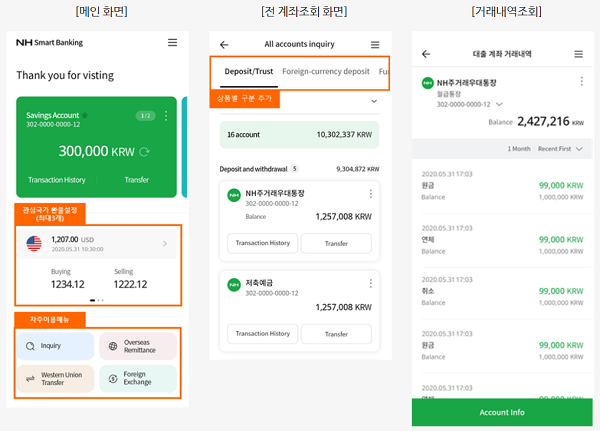Open the Savings Account card's three-dot menu
The height and width of the screenshot is (431, 600).
(x=167, y=116)
